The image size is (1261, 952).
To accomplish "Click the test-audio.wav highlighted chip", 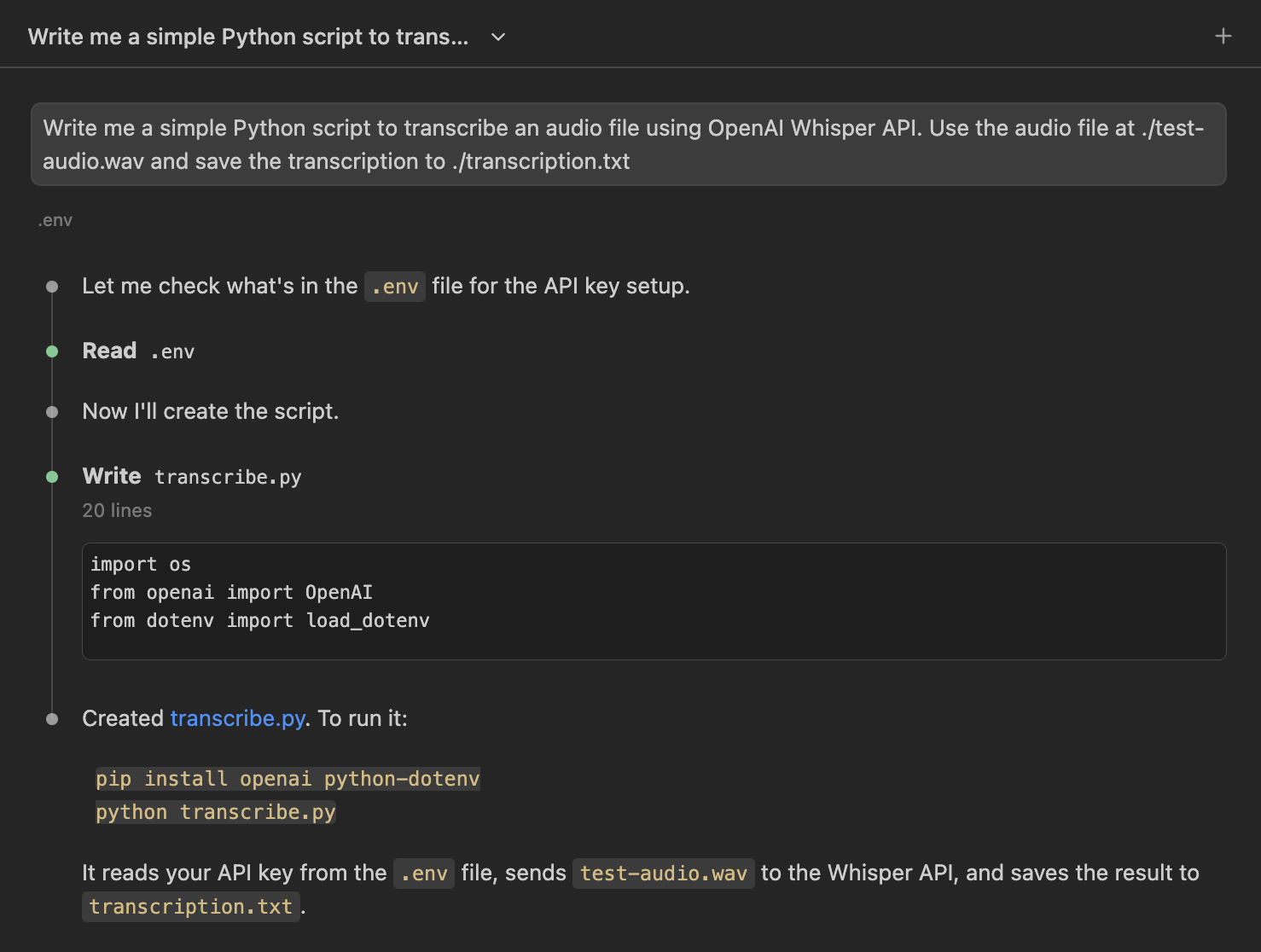I will pyautogui.click(x=663, y=873).
